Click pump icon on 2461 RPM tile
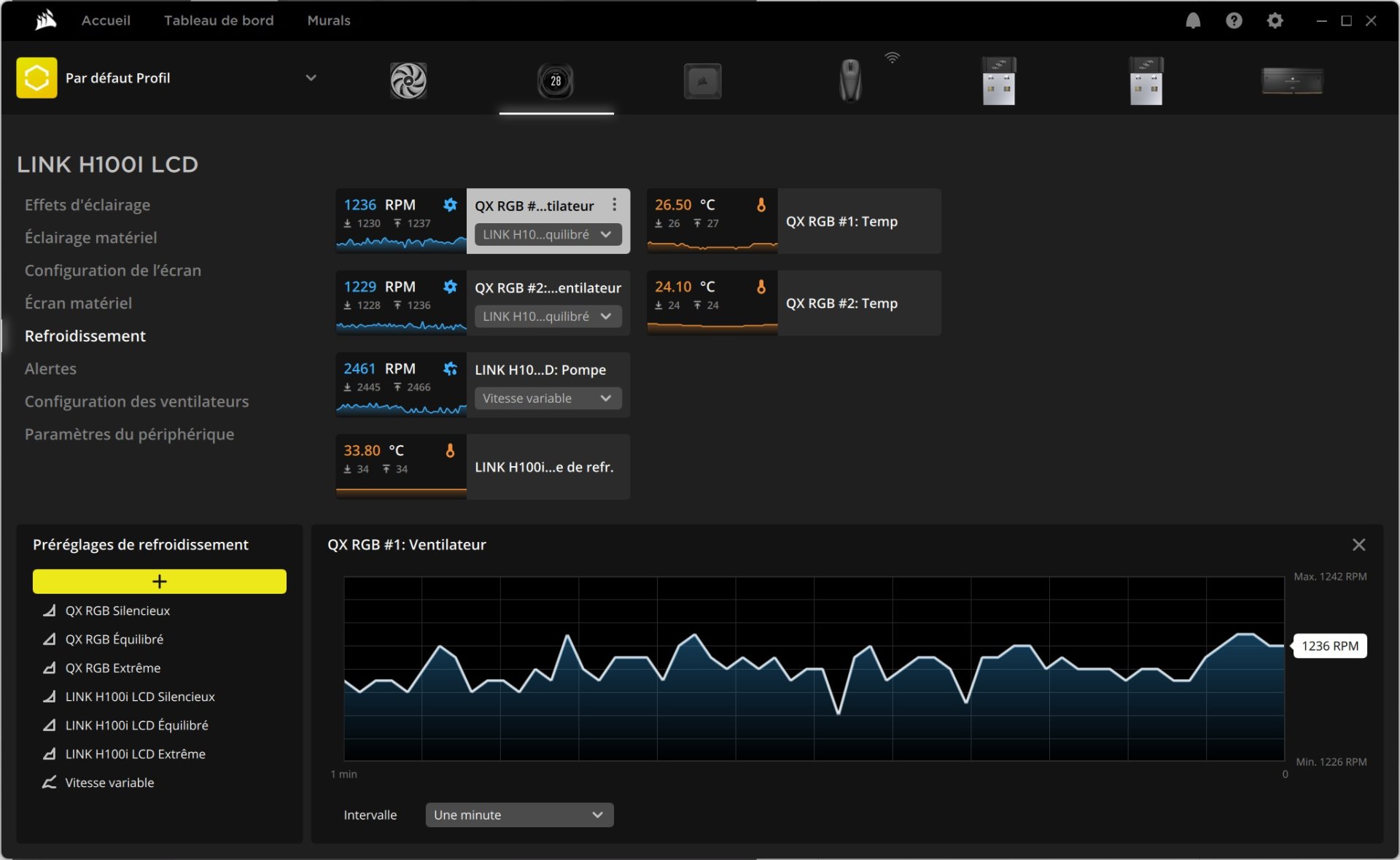1400x860 pixels. pyautogui.click(x=451, y=369)
